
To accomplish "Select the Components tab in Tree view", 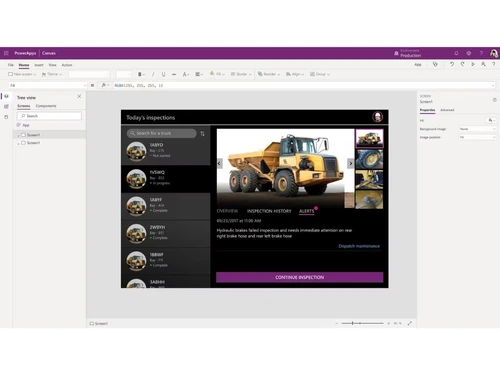I will pos(46,106).
